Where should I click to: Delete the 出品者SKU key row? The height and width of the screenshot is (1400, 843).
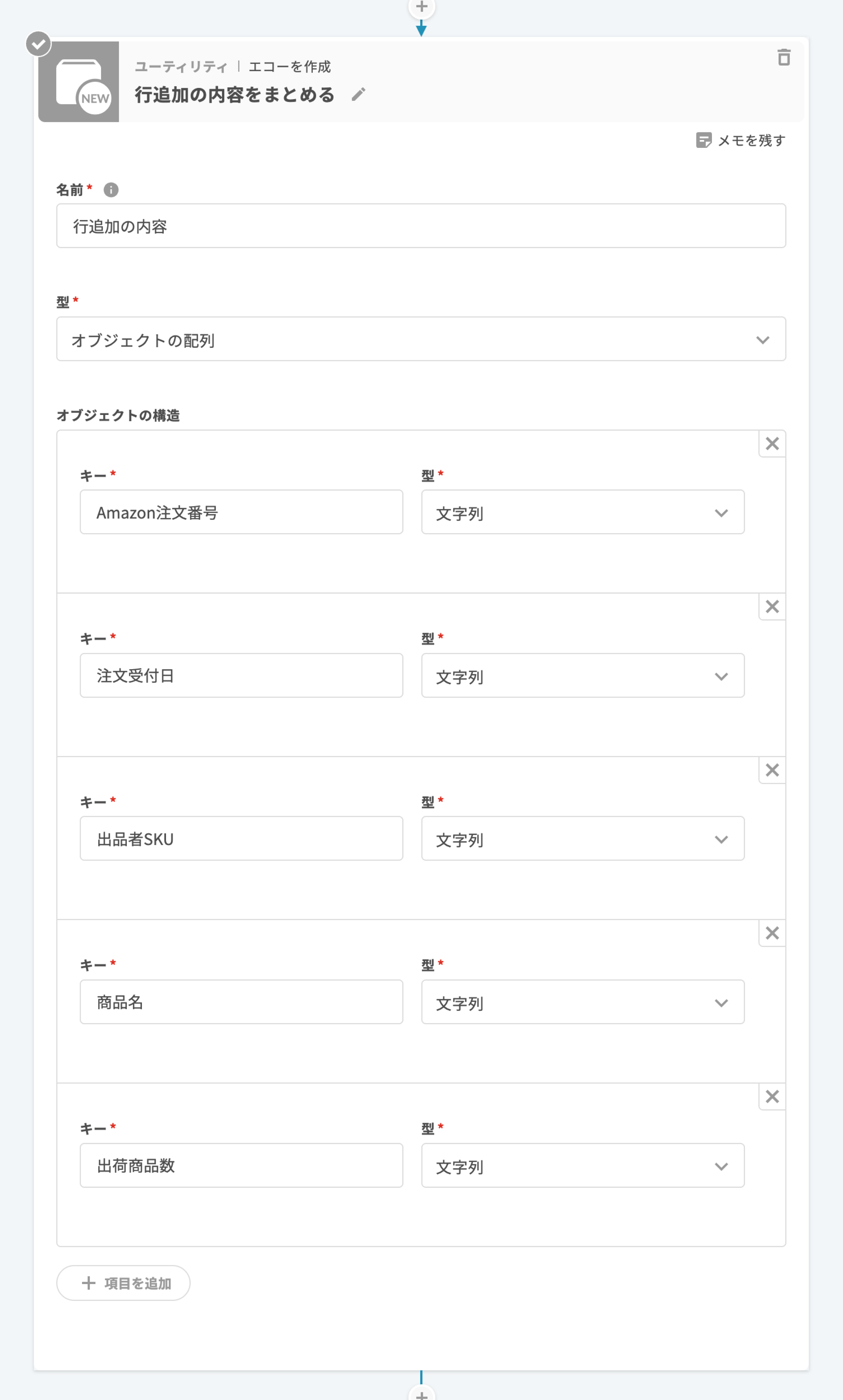pos(772,770)
